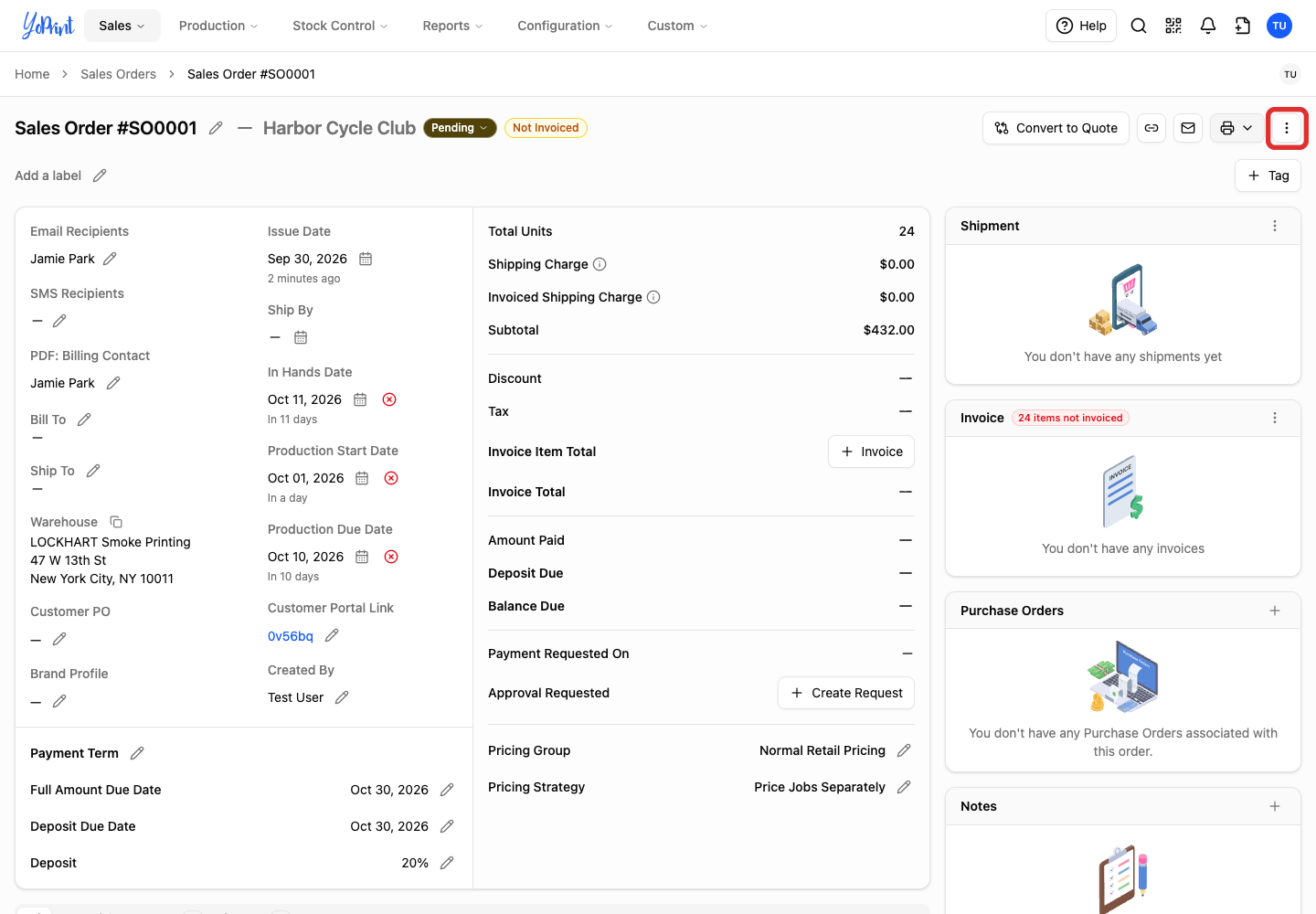Image resolution: width=1316 pixels, height=914 pixels.
Task: Edit the Payment Term pencil
Action: pos(137,753)
